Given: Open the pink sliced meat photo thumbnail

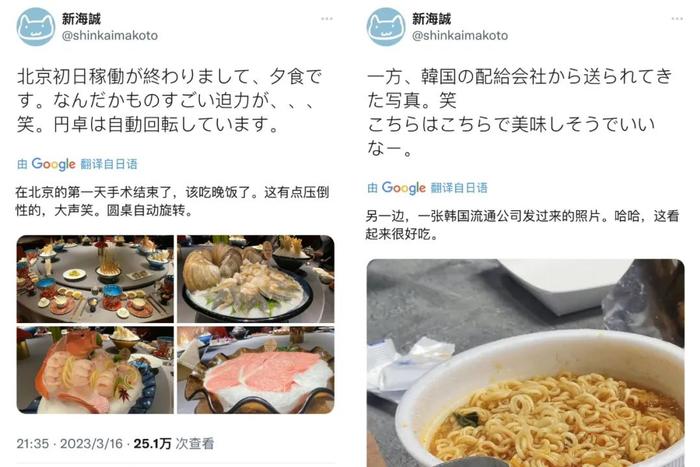Looking at the screenshot, I should (256, 370).
